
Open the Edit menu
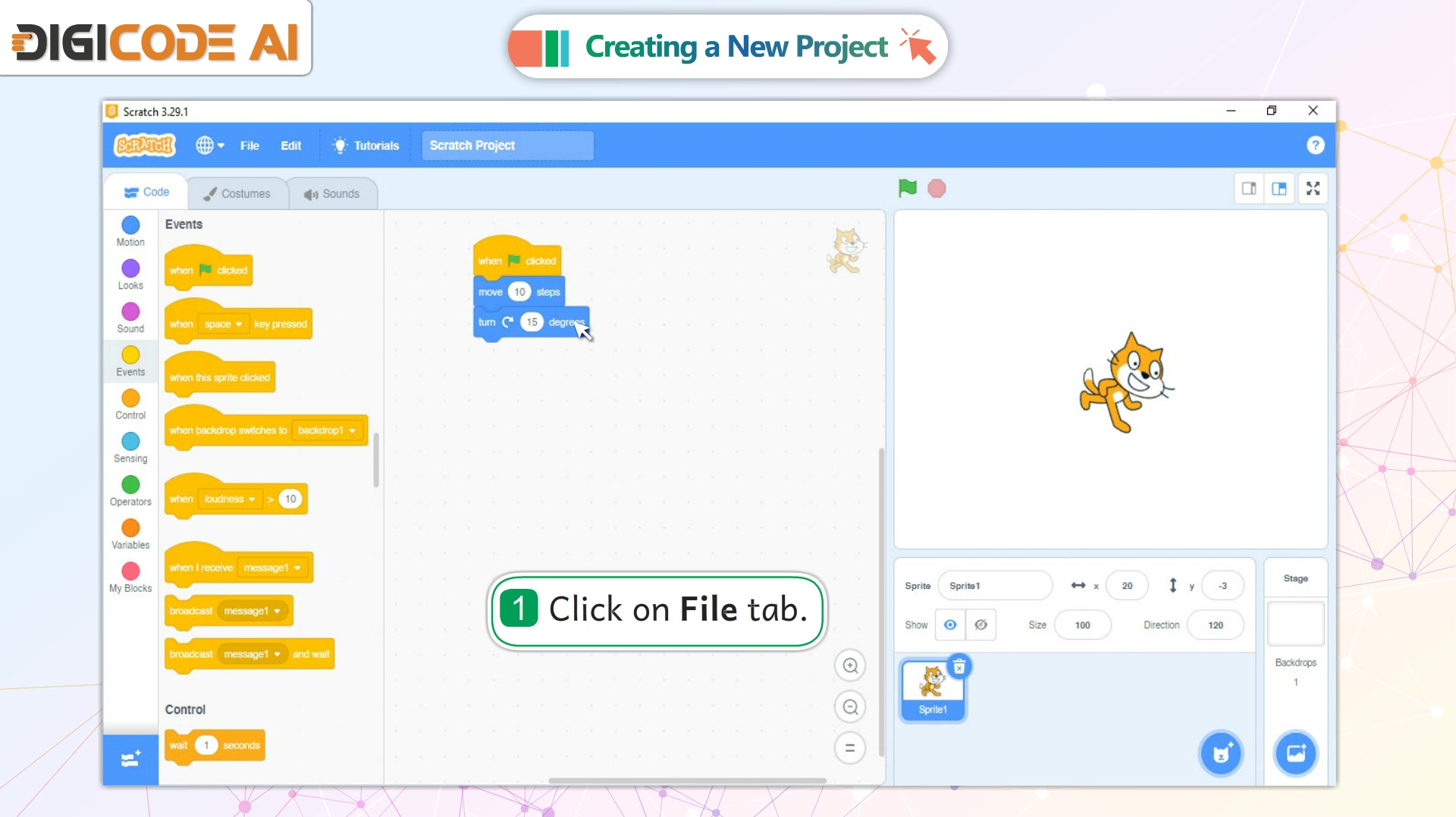[291, 146]
